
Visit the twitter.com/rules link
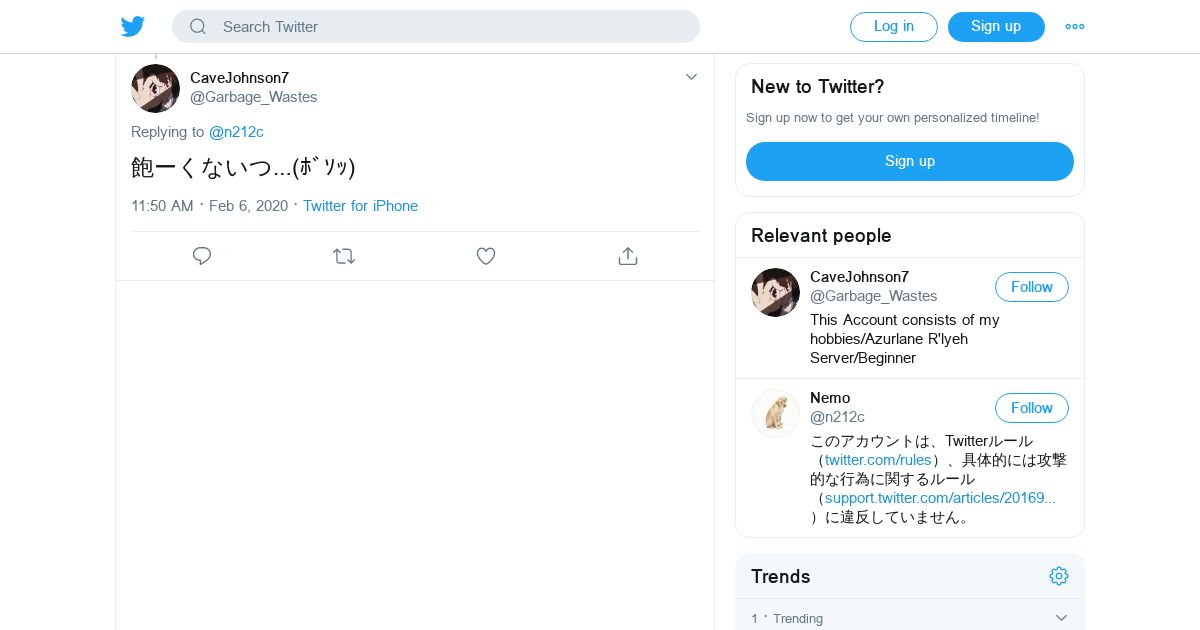pos(878,460)
